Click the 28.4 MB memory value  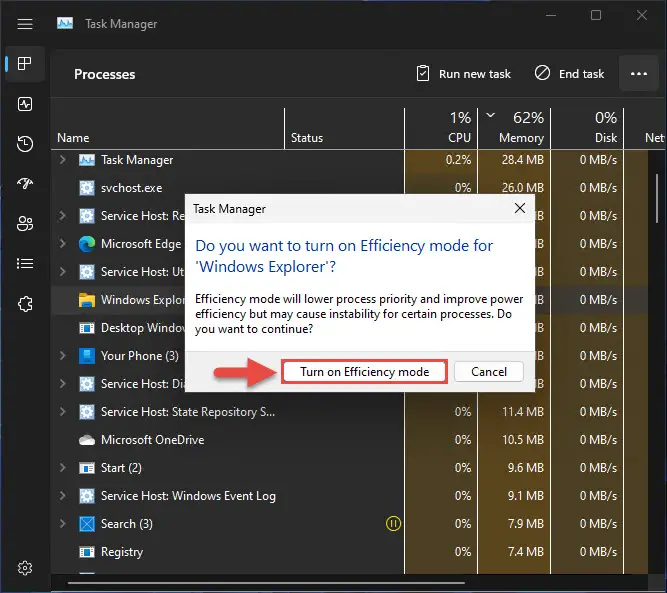click(x=522, y=160)
